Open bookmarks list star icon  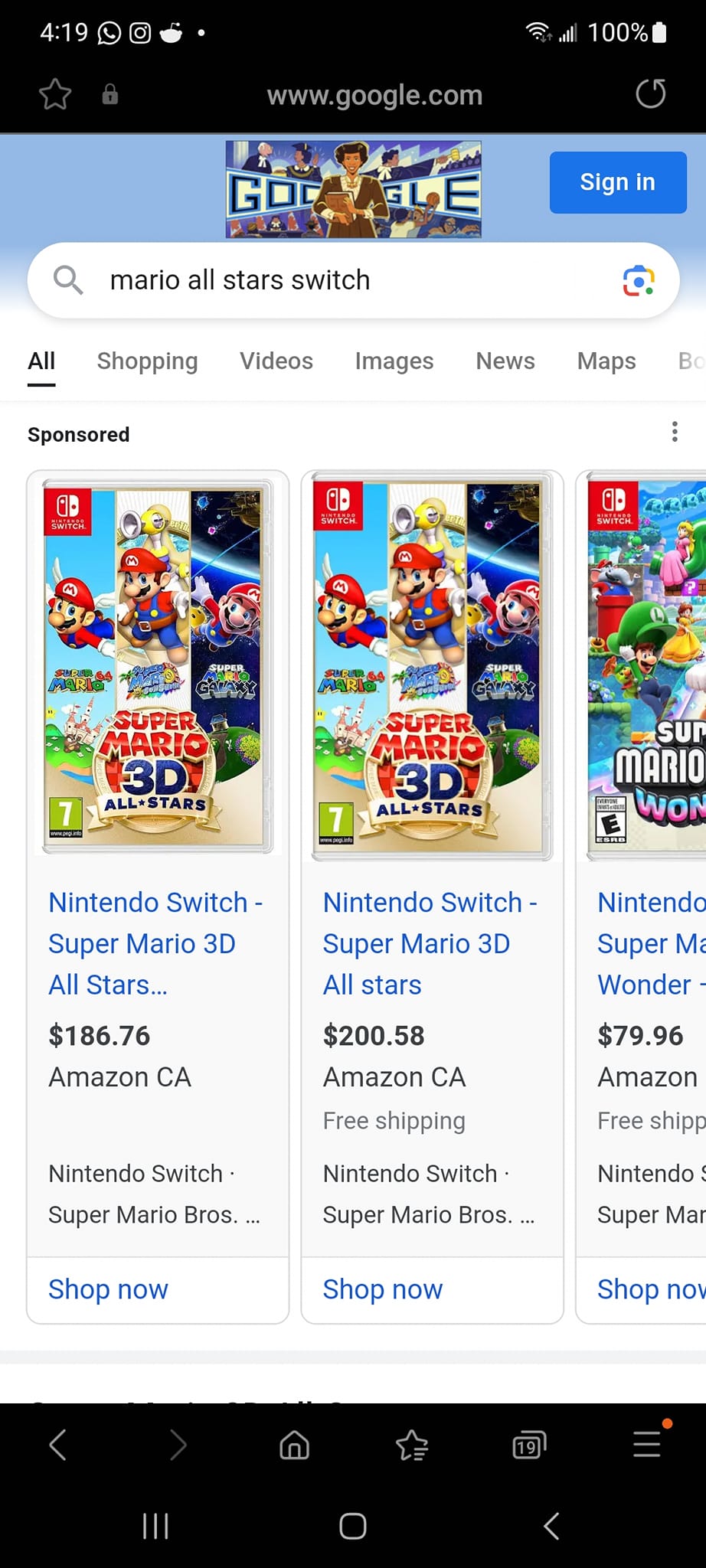coord(412,1445)
